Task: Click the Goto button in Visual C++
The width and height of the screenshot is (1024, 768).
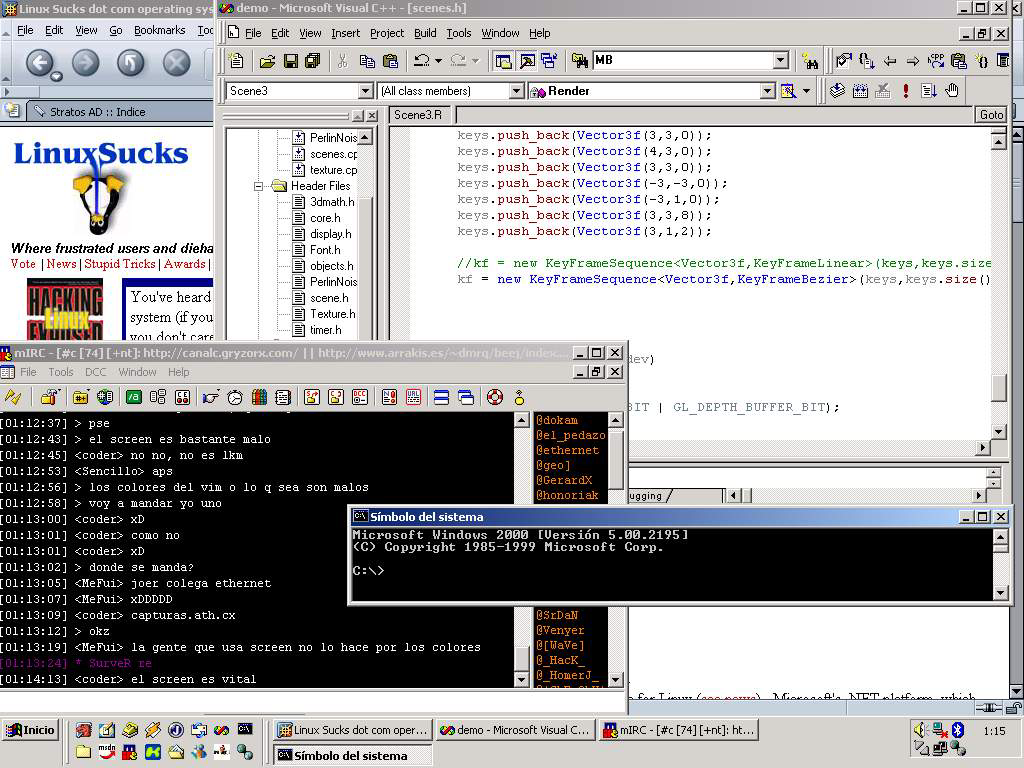Action: click(991, 115)
